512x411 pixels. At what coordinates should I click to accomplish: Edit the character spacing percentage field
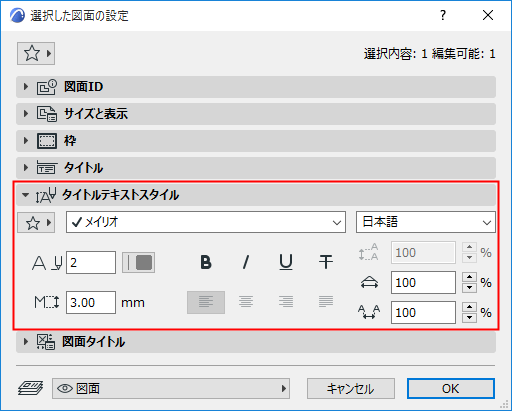click(x=423, y=313)
